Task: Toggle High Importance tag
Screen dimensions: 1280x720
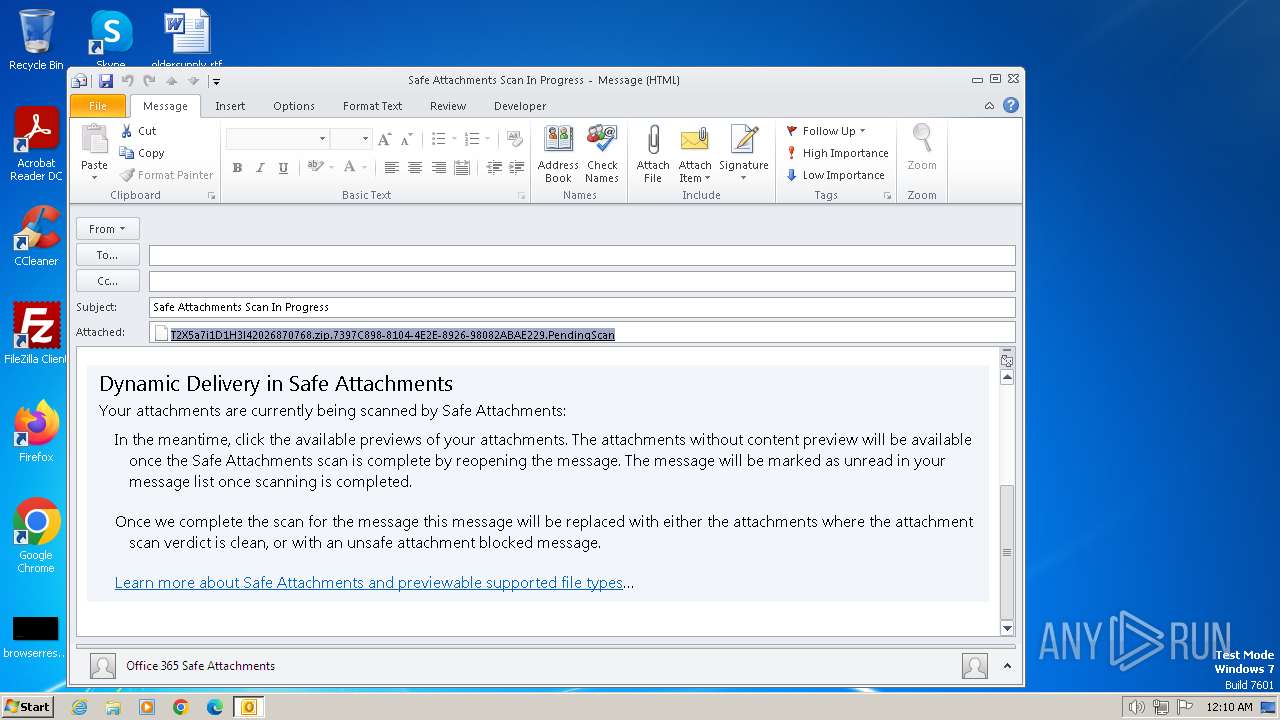Action: pos(837,153)
